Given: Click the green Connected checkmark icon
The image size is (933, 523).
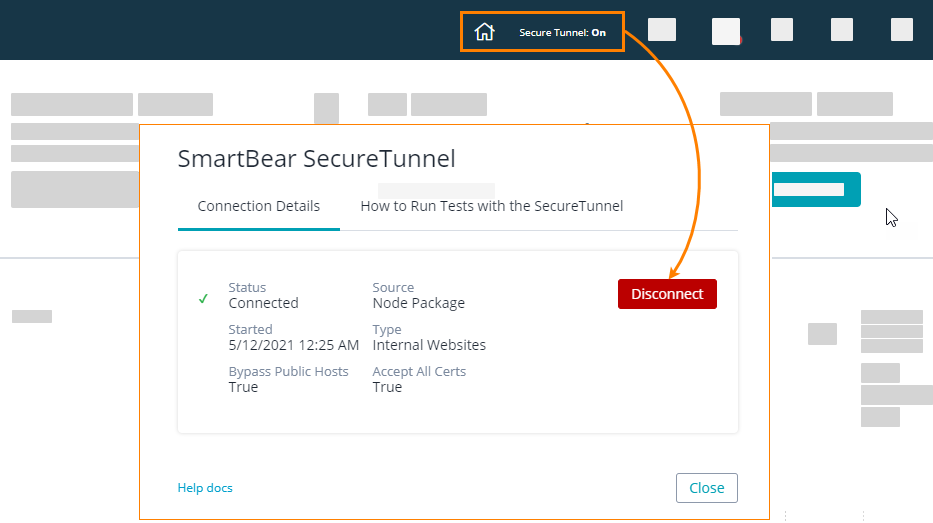Looking at the screenshot, I should point(203,298).
